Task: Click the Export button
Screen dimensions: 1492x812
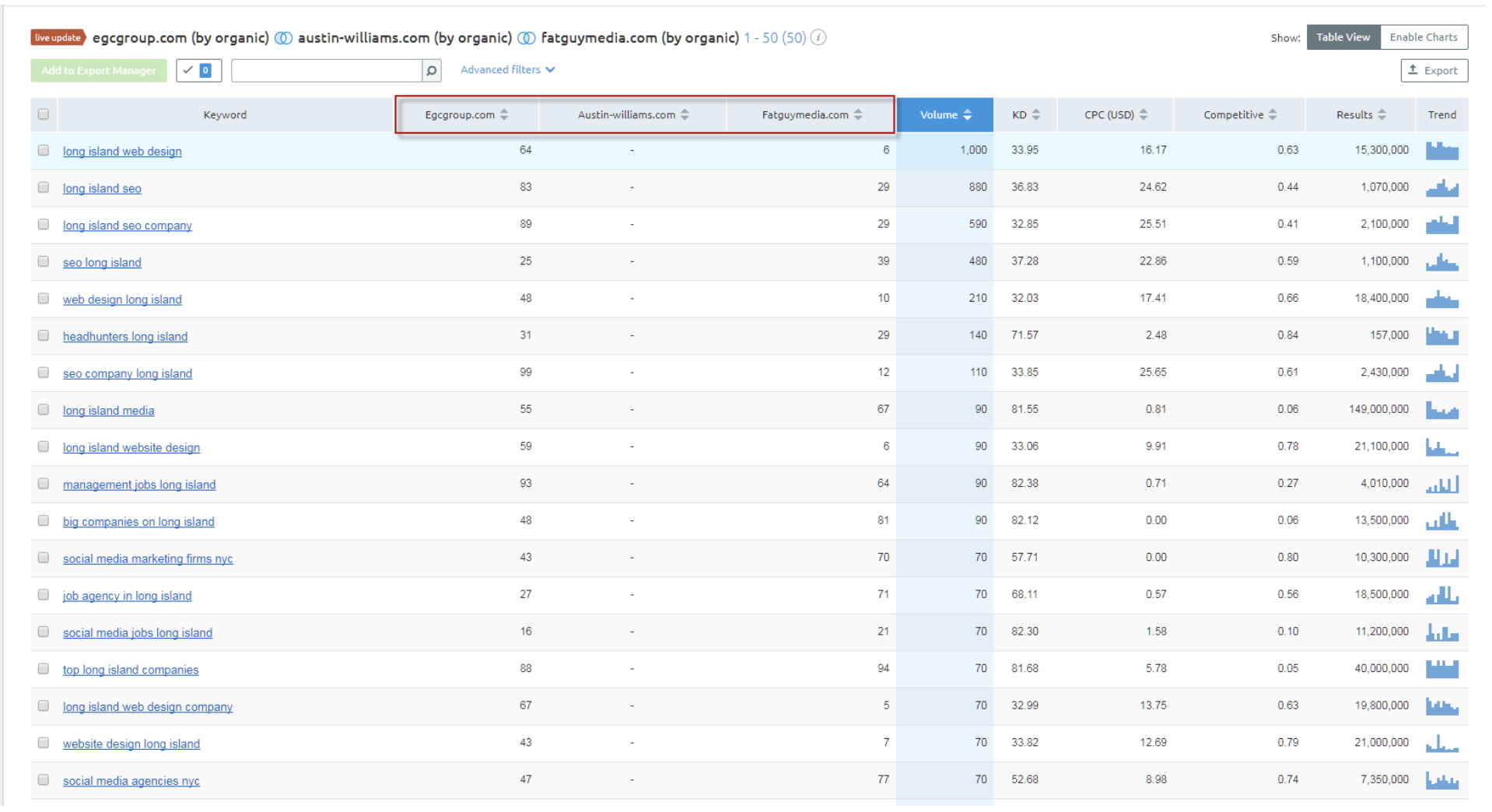Action: coord(1434,71)
